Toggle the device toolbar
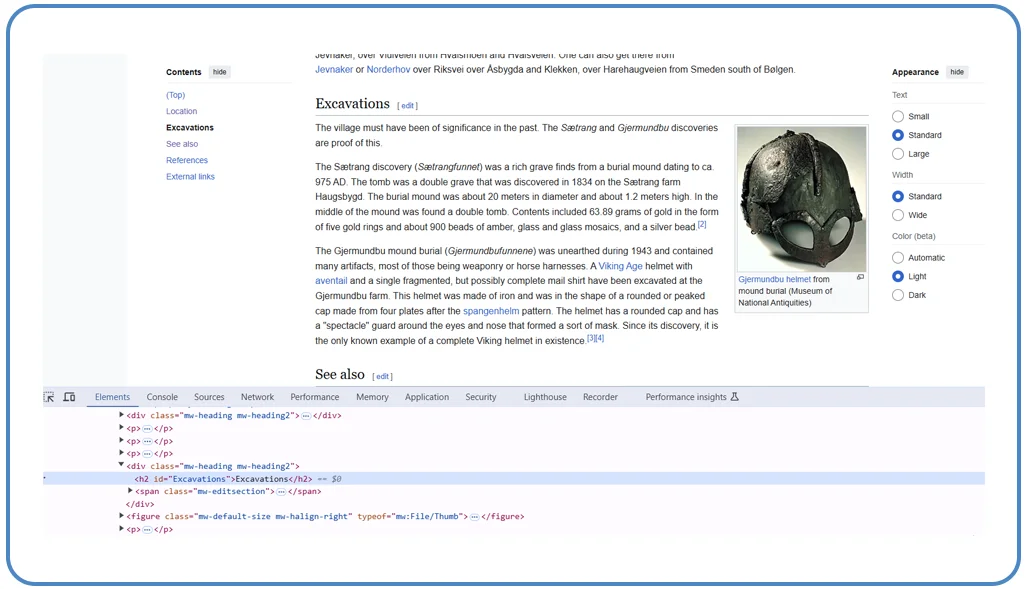 pos(68,397)
